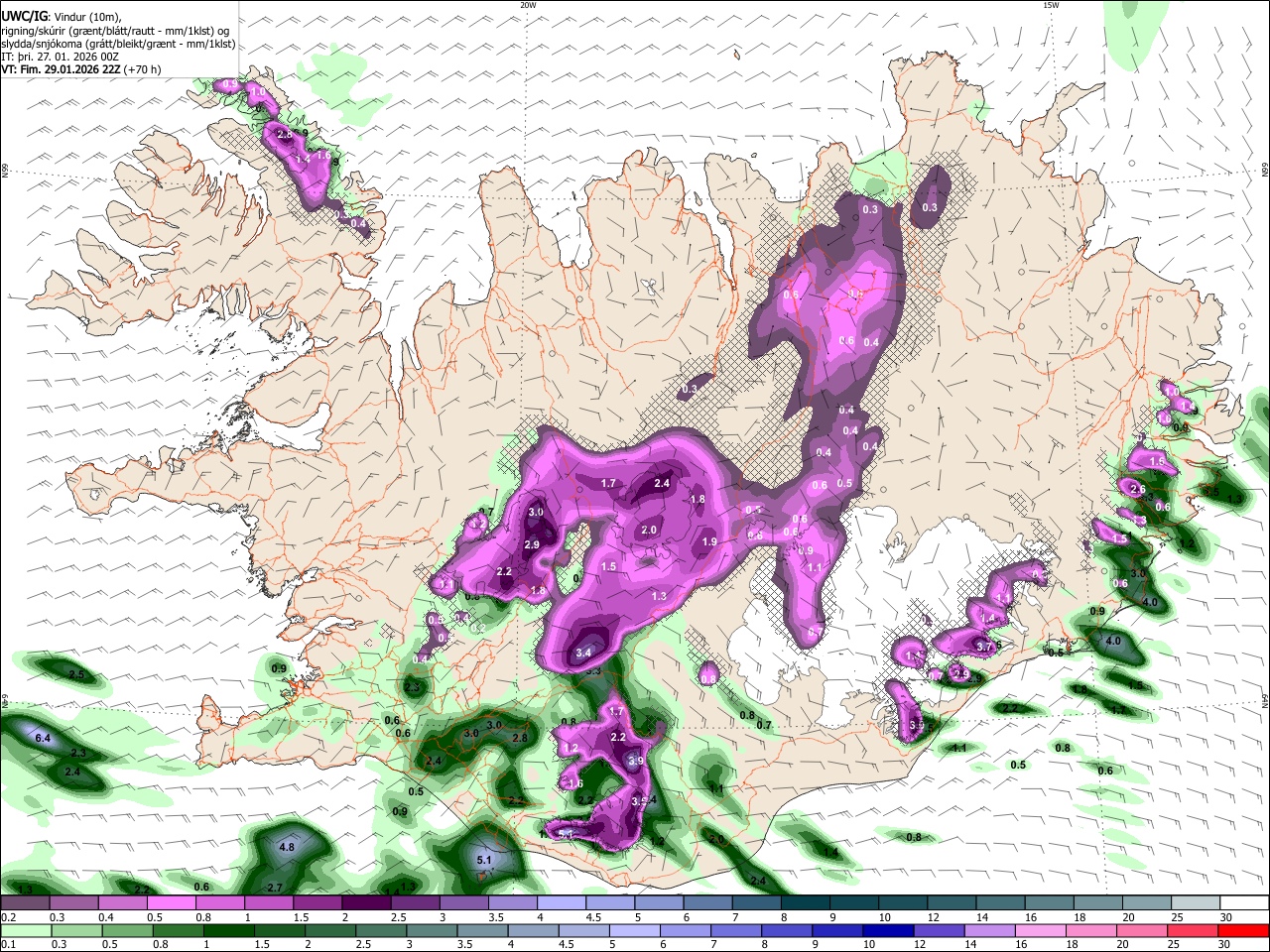The height and width of the screenshot is (952, 1270).
Task: Pick the darkest purple 2–2.5 snowfall legend swatch
Action: tap(366, 903)
